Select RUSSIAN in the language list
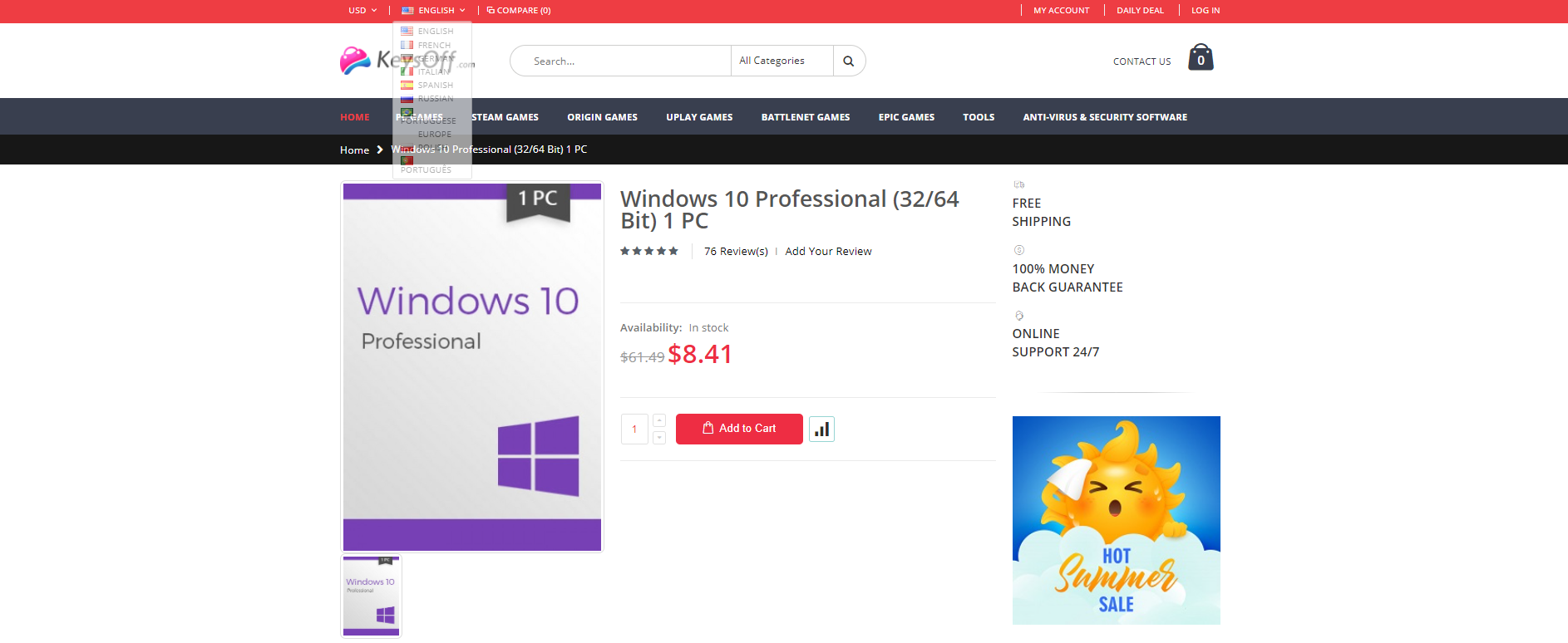The height and width of the screenshot is (643, 1568). (427, 99)
